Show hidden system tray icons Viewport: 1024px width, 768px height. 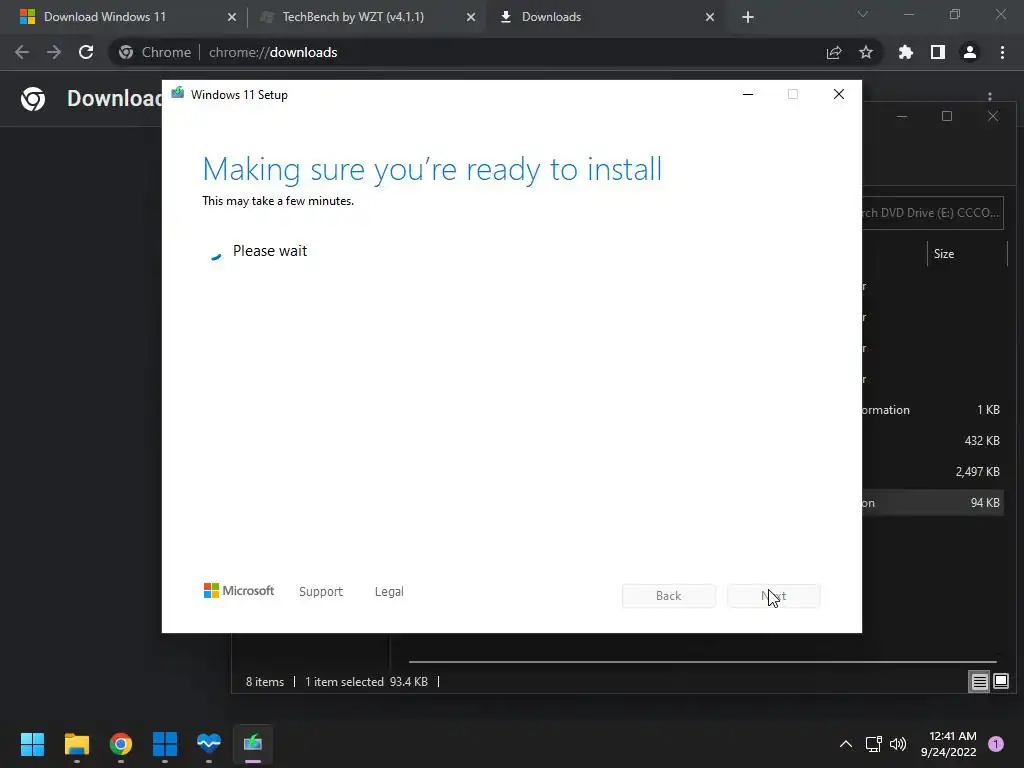[x=846, y=744]
